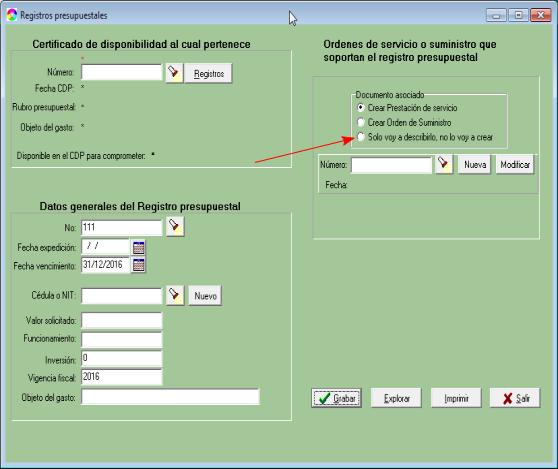Close the Registros presupuestales window

(541, 15)
